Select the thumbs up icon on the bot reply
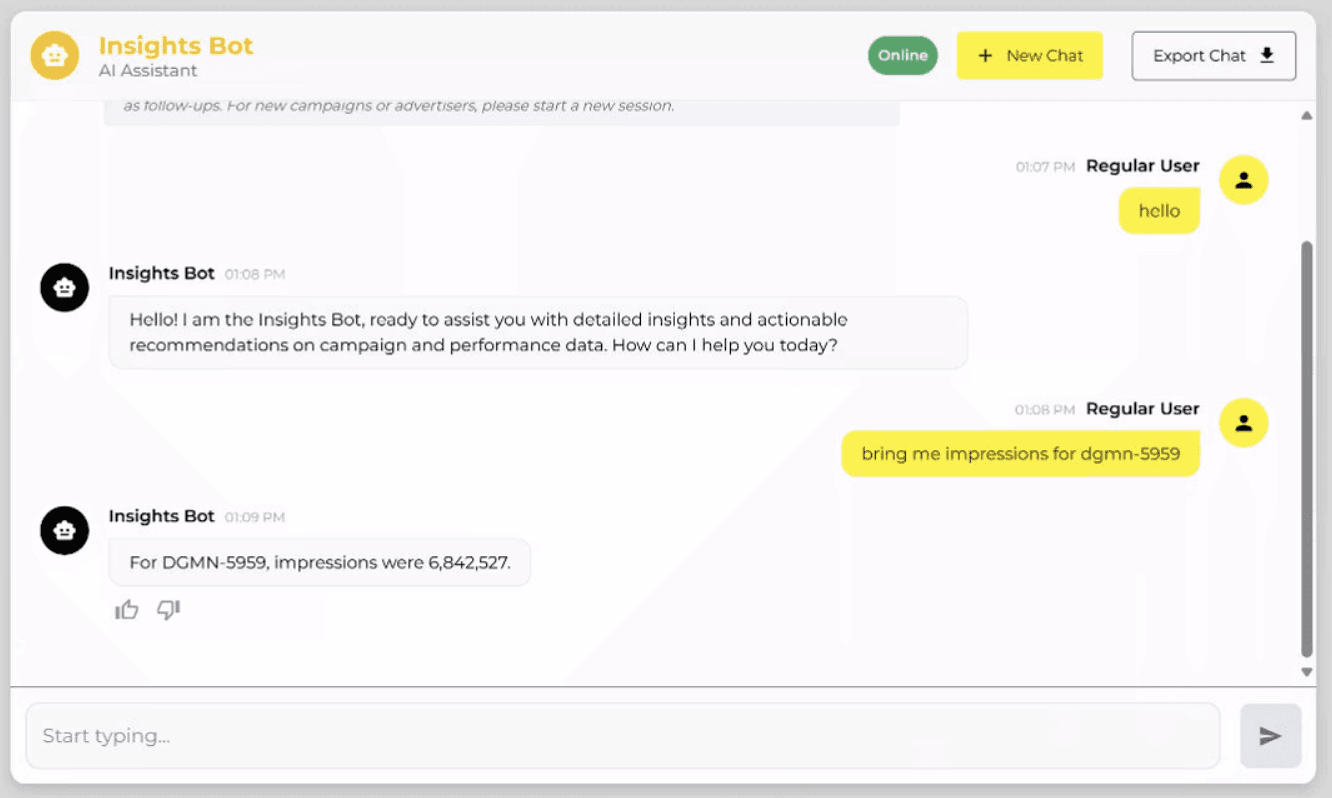Screen dimensions: 1332x798 point(126,609)
